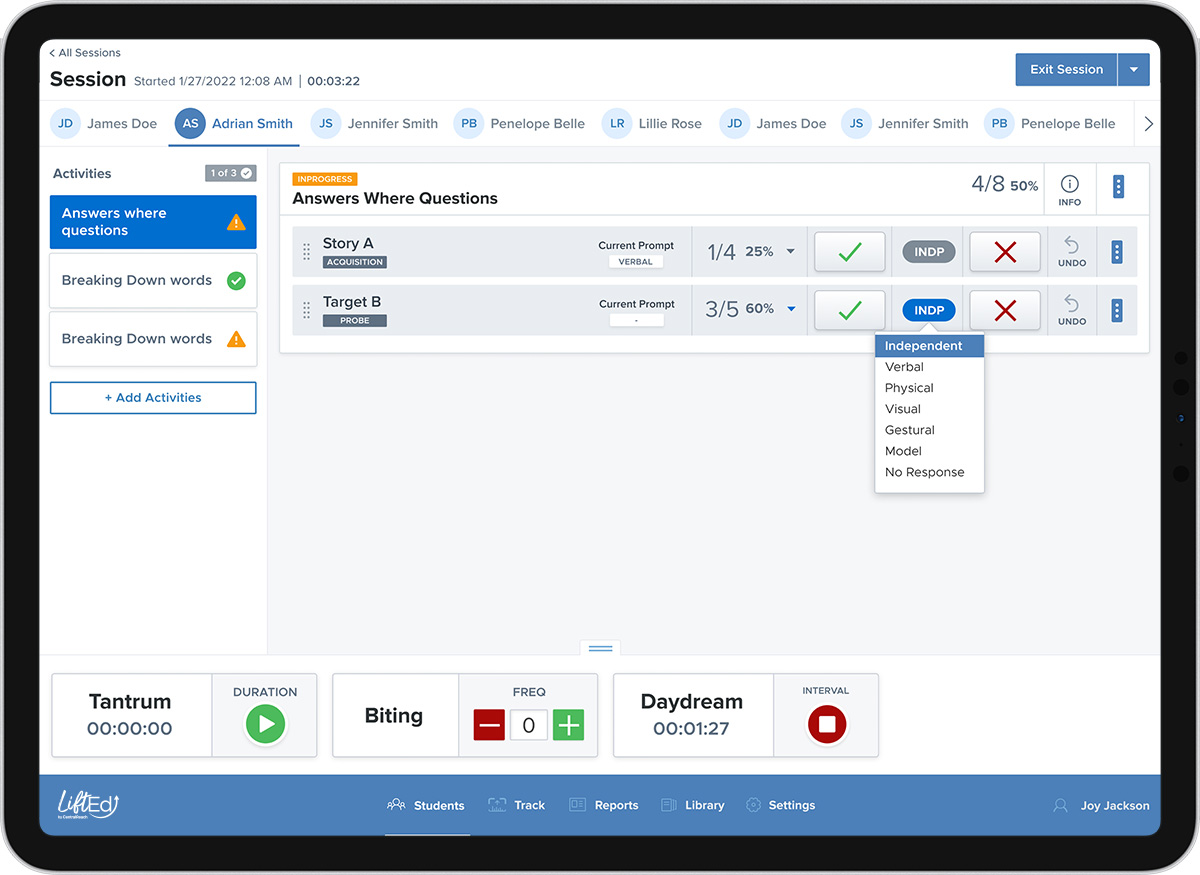Undo last response for Story A
Viewport: 1200px width, 875px height.
click(1071, 252)
